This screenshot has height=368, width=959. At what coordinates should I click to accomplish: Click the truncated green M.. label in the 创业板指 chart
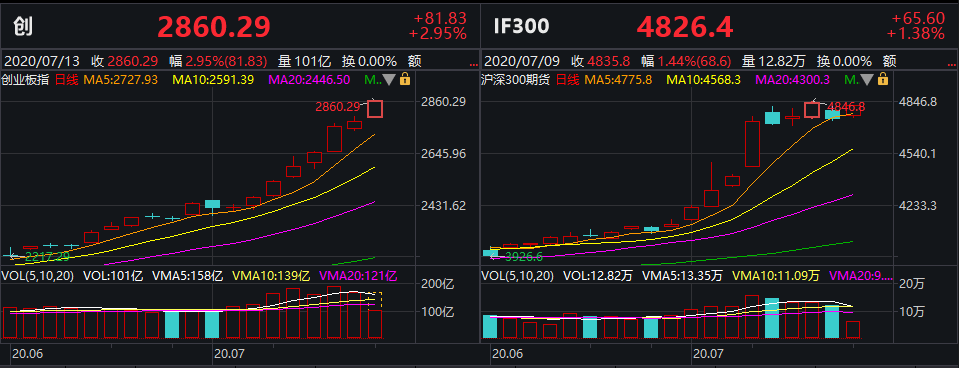[x=372, y=79]
